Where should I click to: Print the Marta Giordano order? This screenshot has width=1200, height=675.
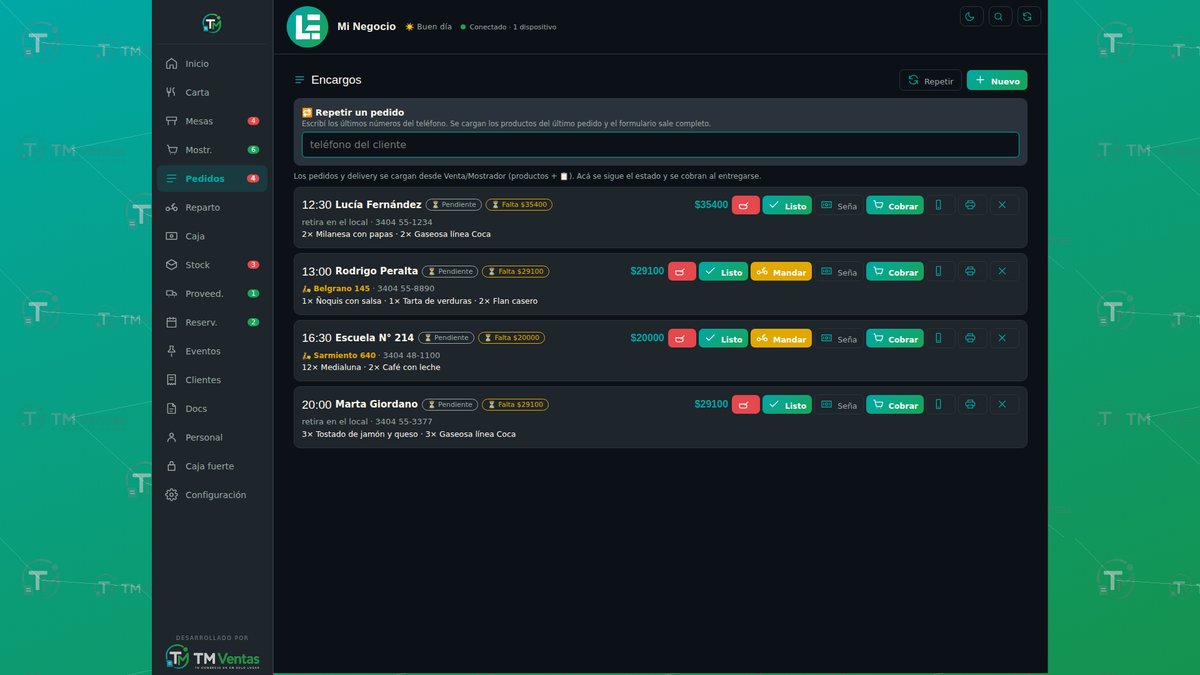(x=971, y=404)
